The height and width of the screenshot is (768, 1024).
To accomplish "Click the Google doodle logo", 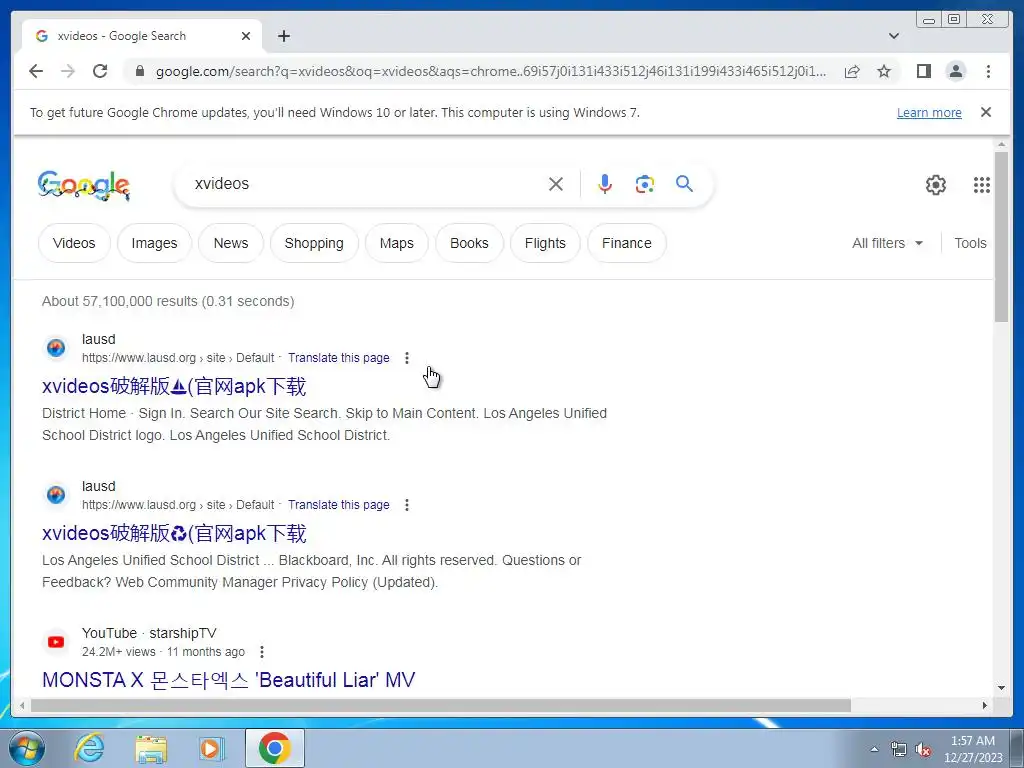I will 84,185.
